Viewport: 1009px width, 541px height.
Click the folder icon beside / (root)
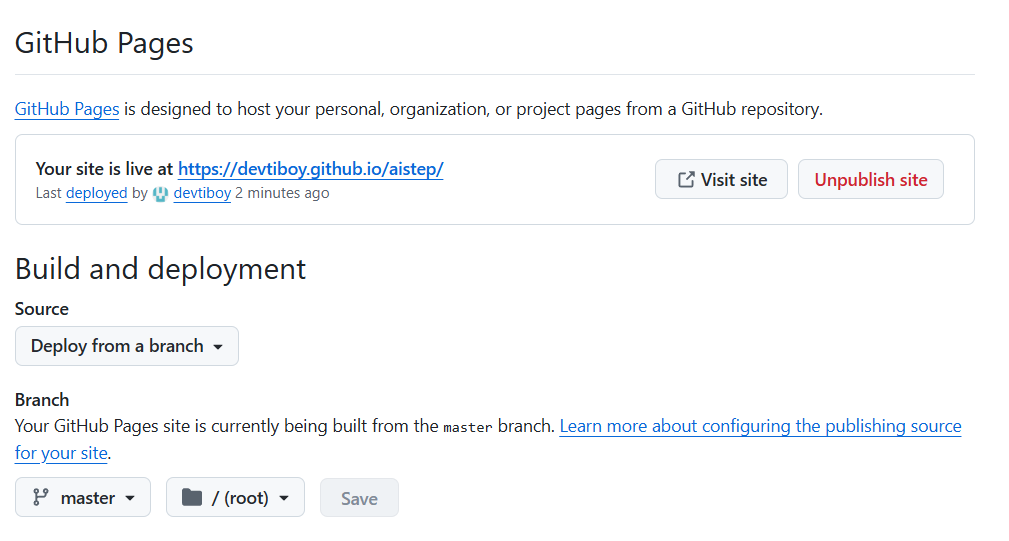pyautogui.click(x=192, y=497)
